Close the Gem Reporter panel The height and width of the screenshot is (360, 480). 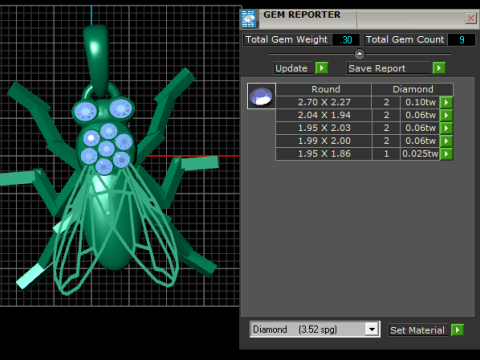pos(471,18)
